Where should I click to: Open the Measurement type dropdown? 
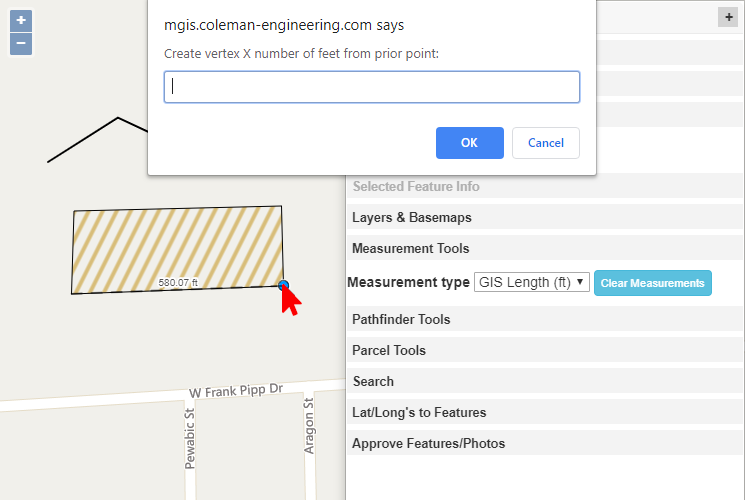[x=530, y=283]
